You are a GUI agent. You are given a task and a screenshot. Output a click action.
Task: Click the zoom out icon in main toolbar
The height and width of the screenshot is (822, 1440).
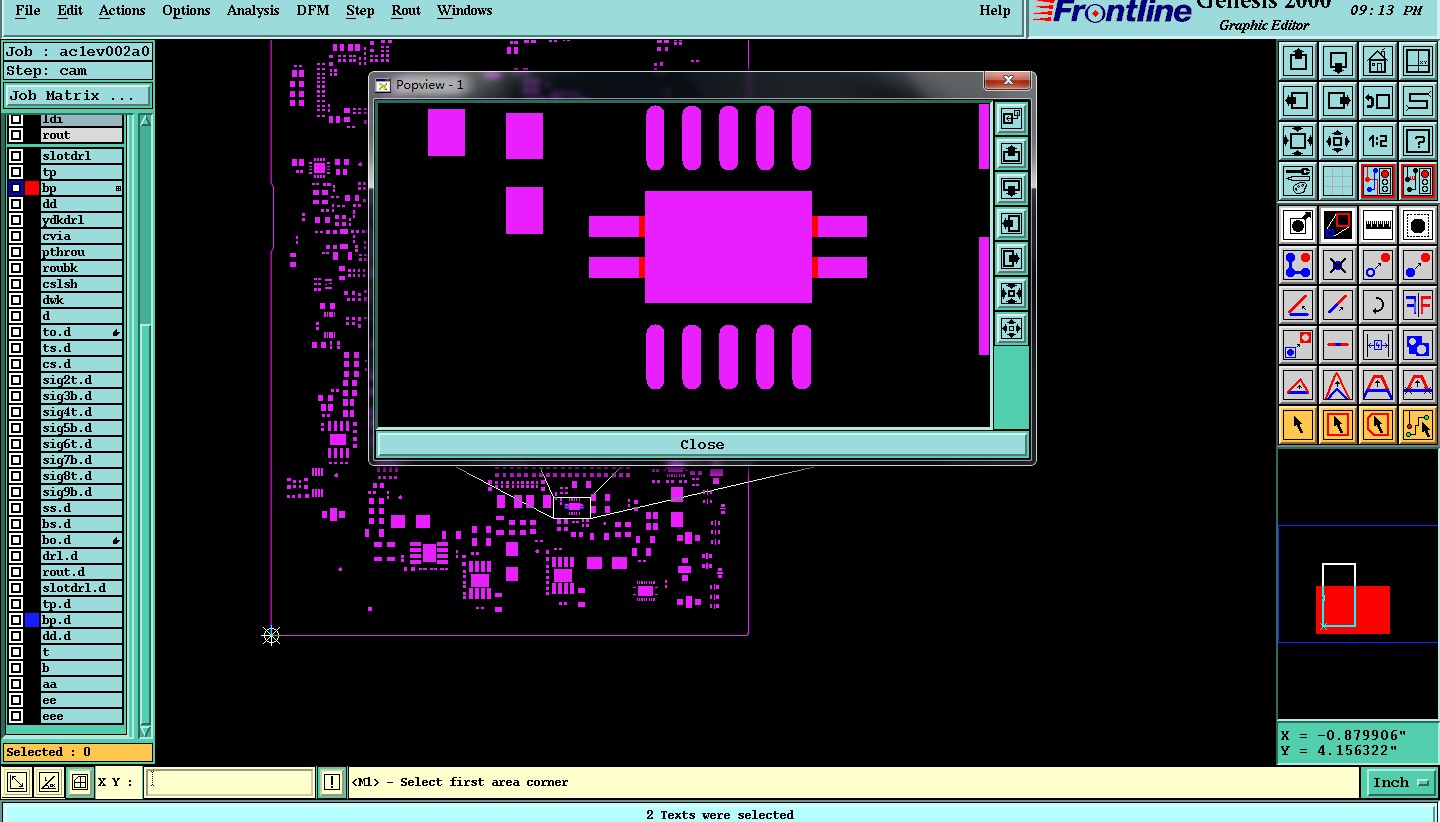tap(1338, 141)
